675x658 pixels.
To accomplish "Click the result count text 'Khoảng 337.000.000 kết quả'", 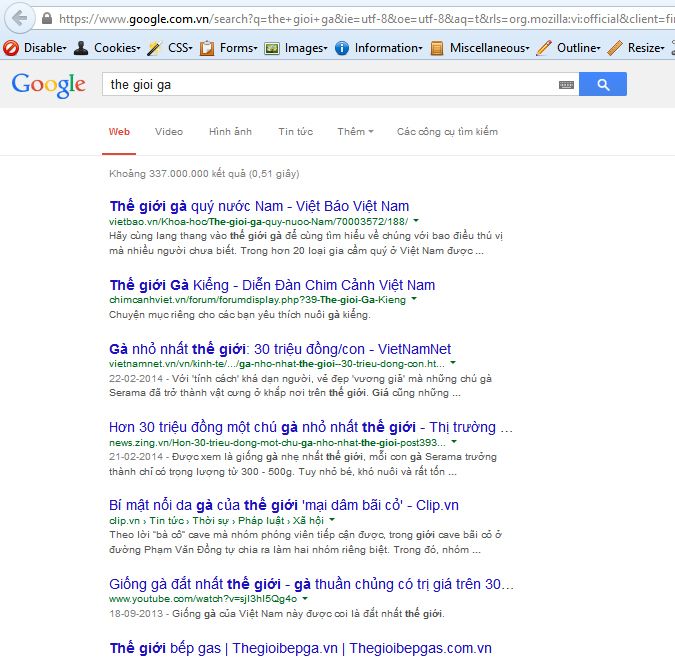I will [x=177, y=174].
